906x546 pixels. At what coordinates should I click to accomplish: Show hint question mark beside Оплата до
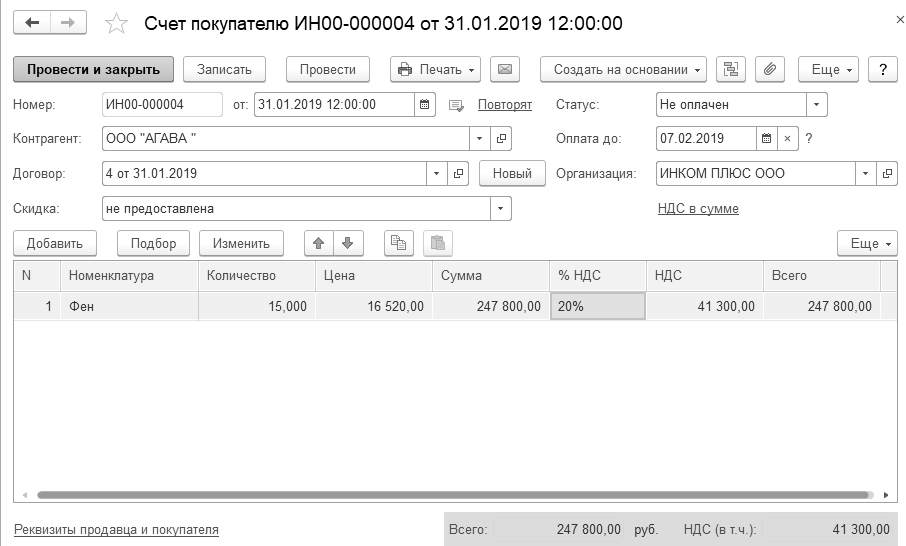(809, 139)
